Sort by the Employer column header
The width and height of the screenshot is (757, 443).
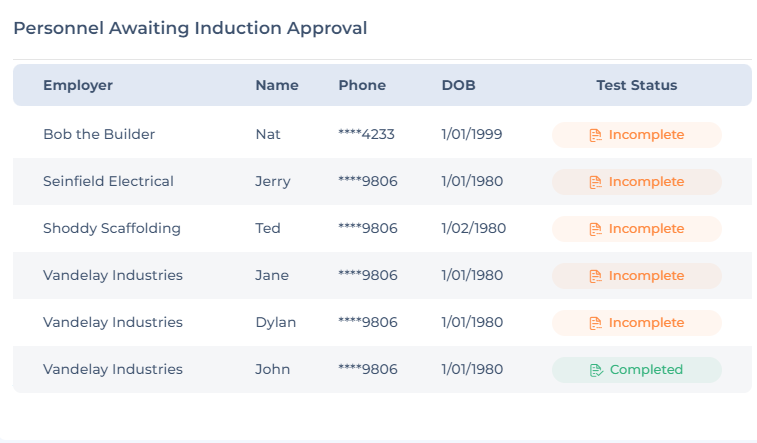pyautogui.click(x=78, y=85)
